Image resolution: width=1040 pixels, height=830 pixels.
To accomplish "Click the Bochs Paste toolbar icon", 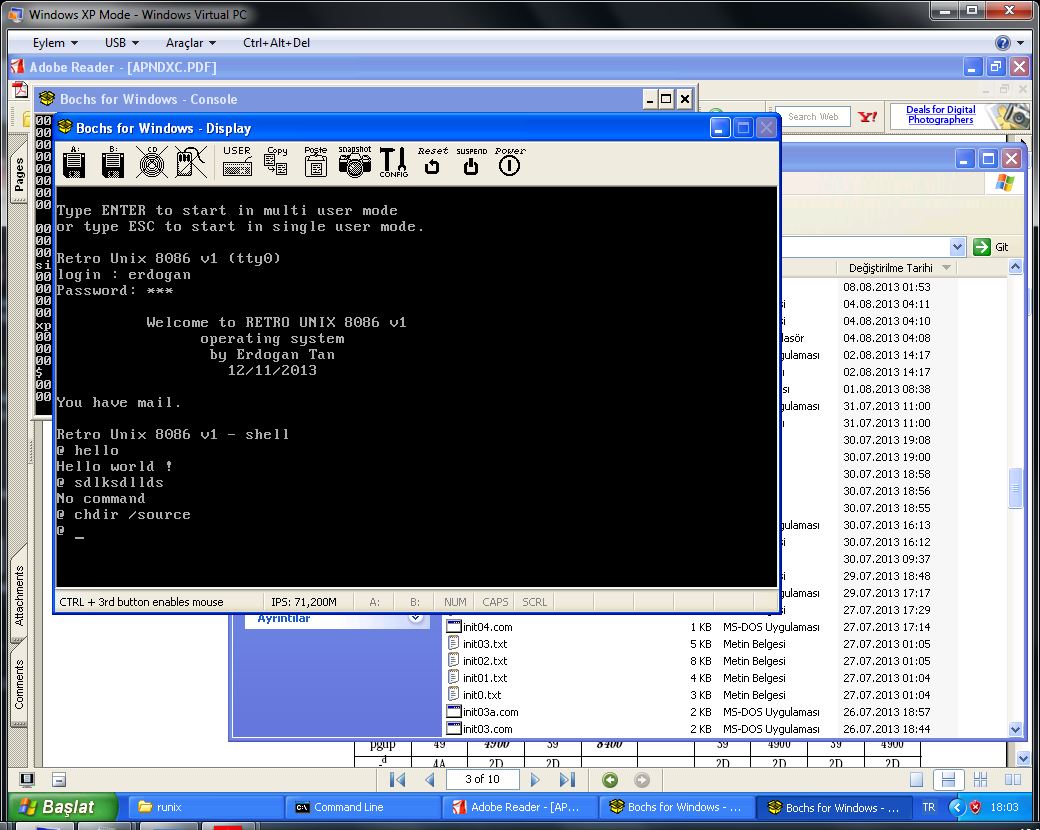I will [316, 161].
